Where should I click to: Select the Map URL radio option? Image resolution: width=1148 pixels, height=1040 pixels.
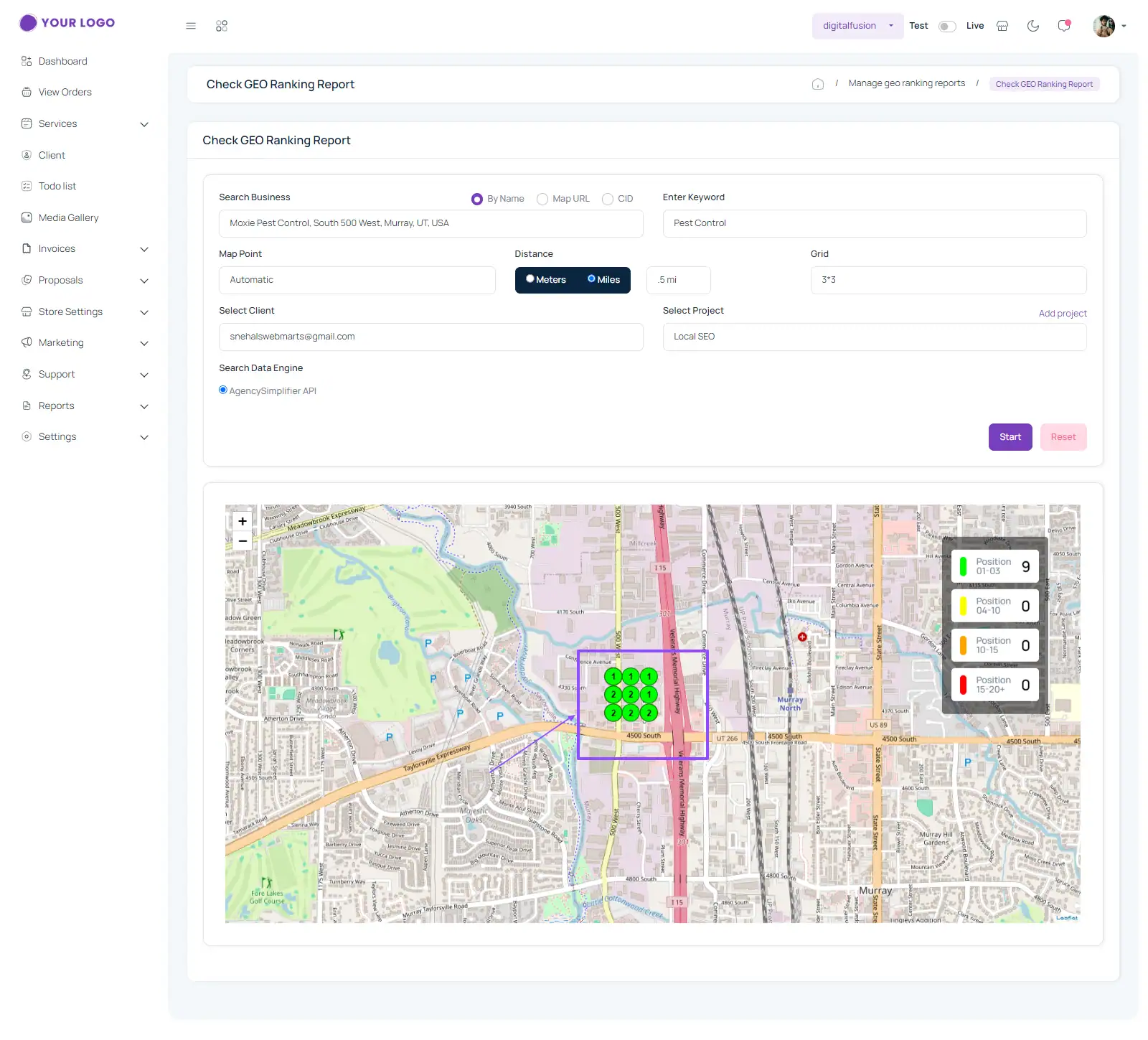coord(542,200)
